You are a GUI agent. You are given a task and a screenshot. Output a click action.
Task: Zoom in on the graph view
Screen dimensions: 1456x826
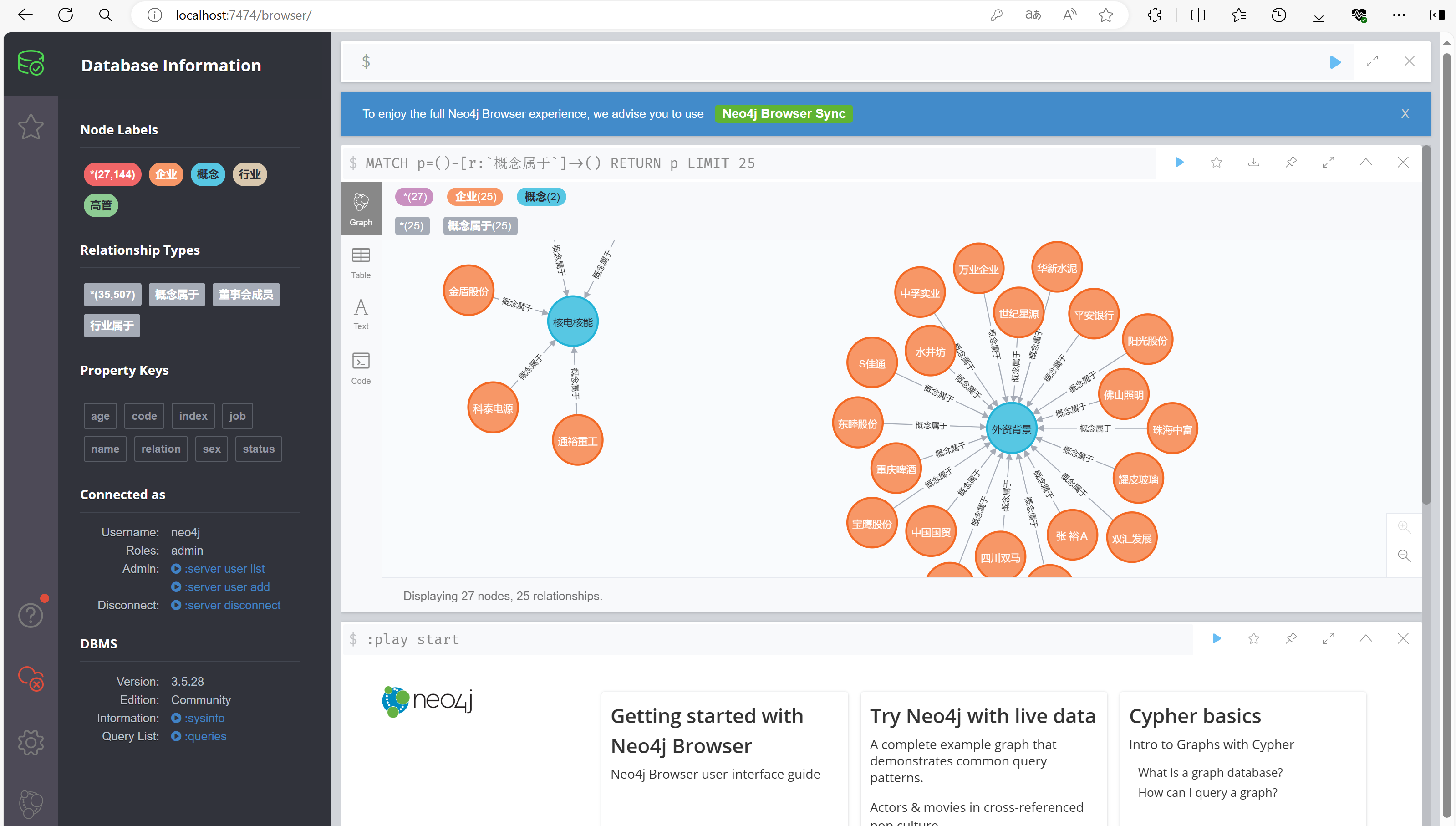(x=1404, y=527)
